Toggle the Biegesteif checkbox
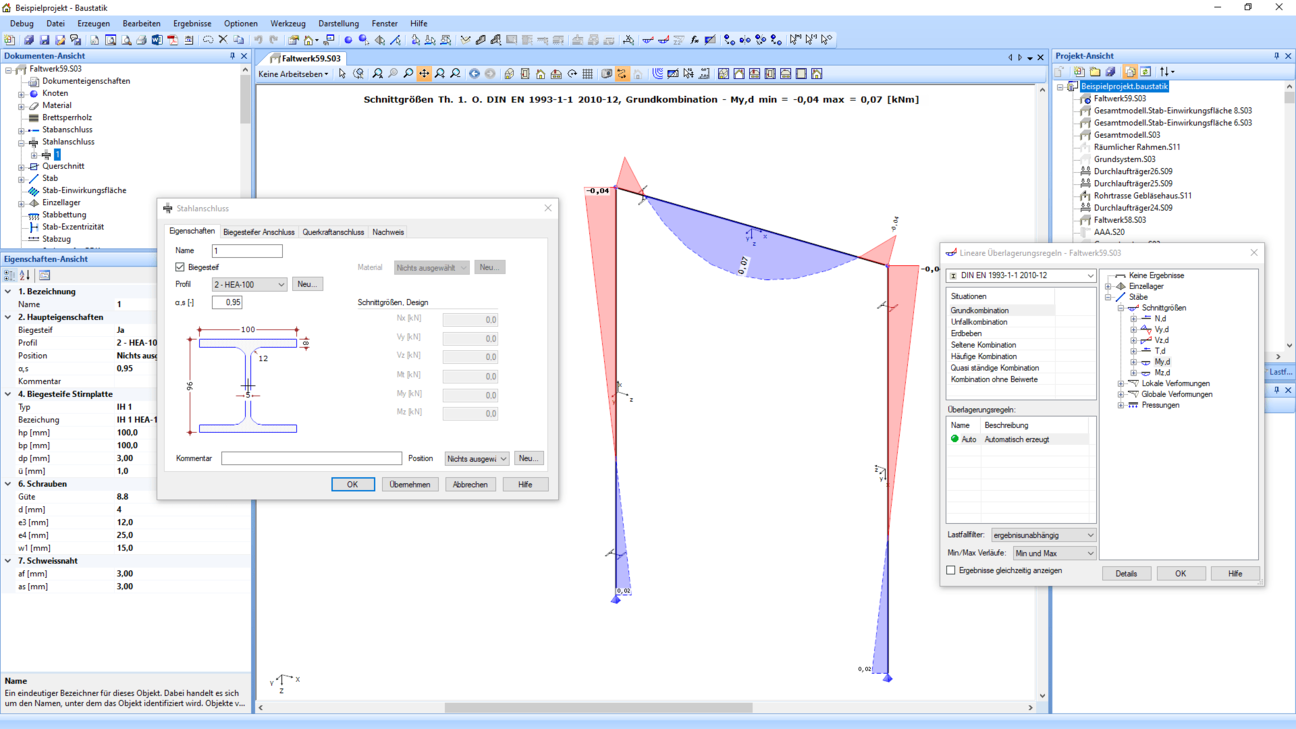 tap(180, 267)
